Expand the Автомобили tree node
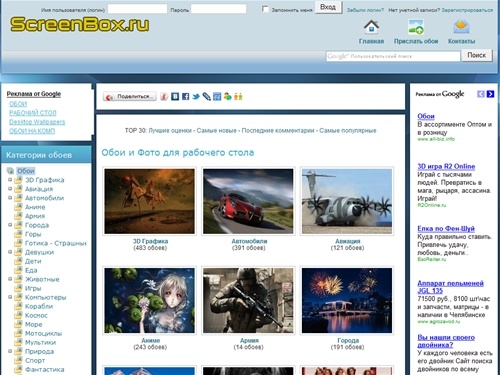The height and width of the screenshot is (375, 500). coord(10,198)
